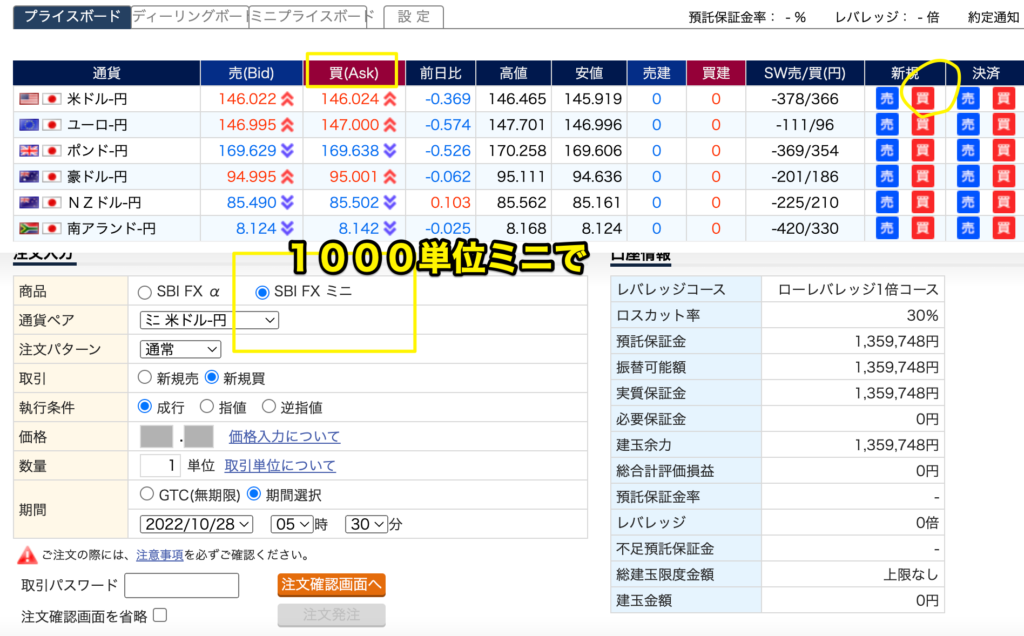Click settlement sell icon for ユーロ-円
Viewport: 1024px width, 636px height.
(968, 125)
